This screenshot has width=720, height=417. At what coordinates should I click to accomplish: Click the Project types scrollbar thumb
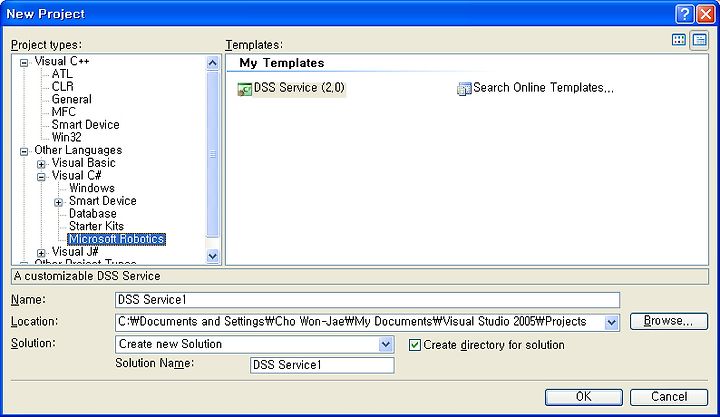[x=213, y=154]
